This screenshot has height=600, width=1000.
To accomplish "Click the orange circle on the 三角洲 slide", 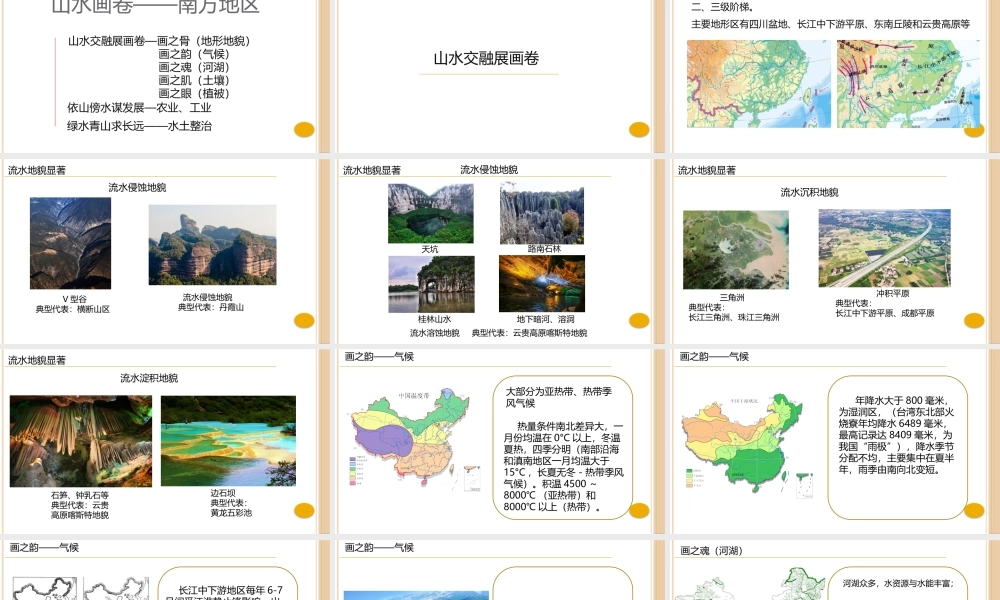I will pyautogui.click(x=974, y=320).
